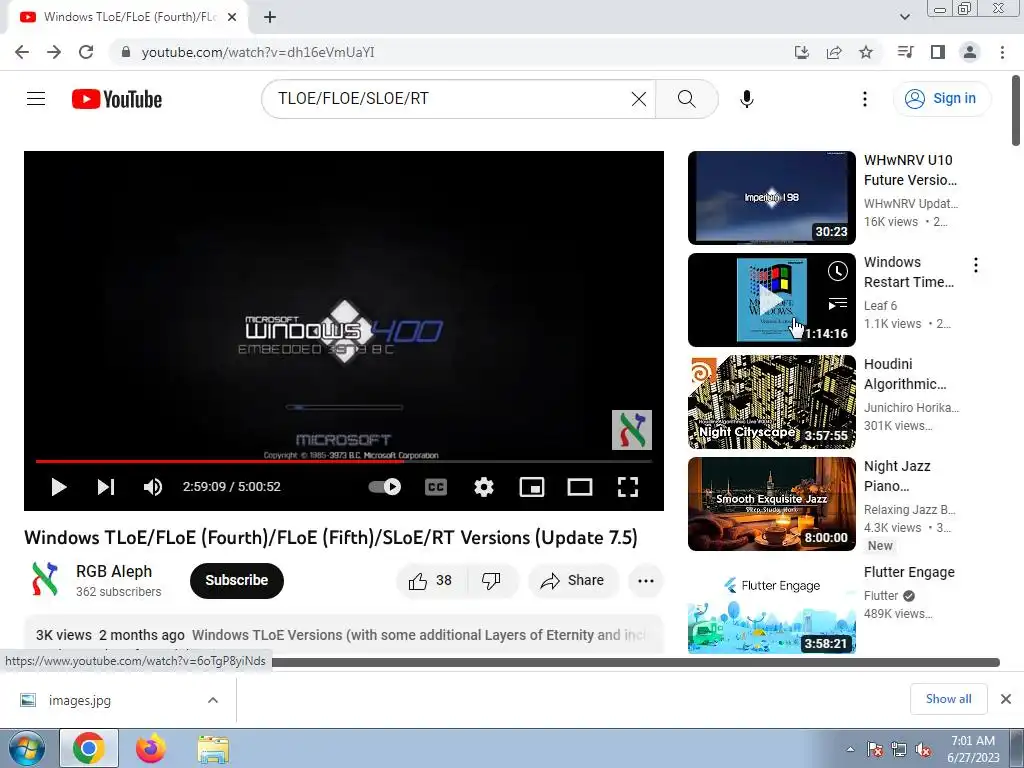The height and width of the screenshot is (768, 1024).
Task: Skip to the next video
Action: [106, 487]
